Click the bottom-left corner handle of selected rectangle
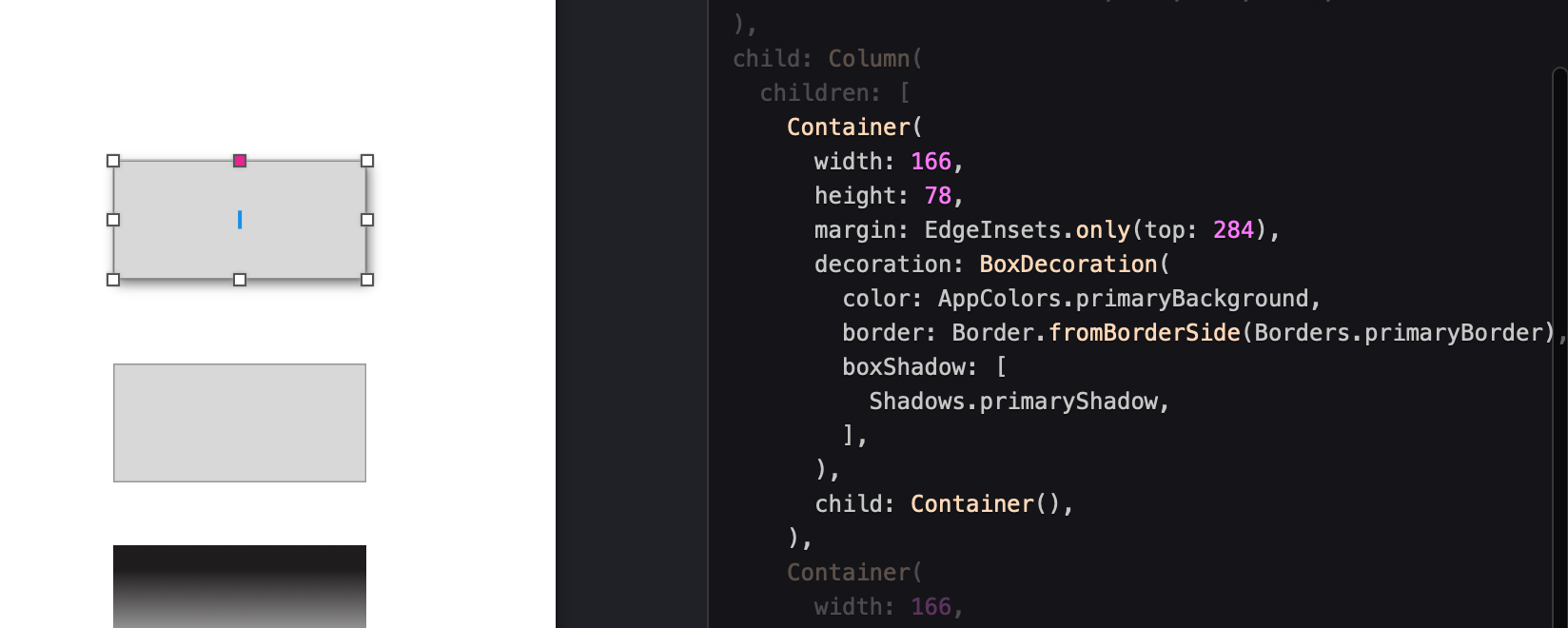Image resolution: width=1568 pixels, height=628 pixels. click(113, 280)
